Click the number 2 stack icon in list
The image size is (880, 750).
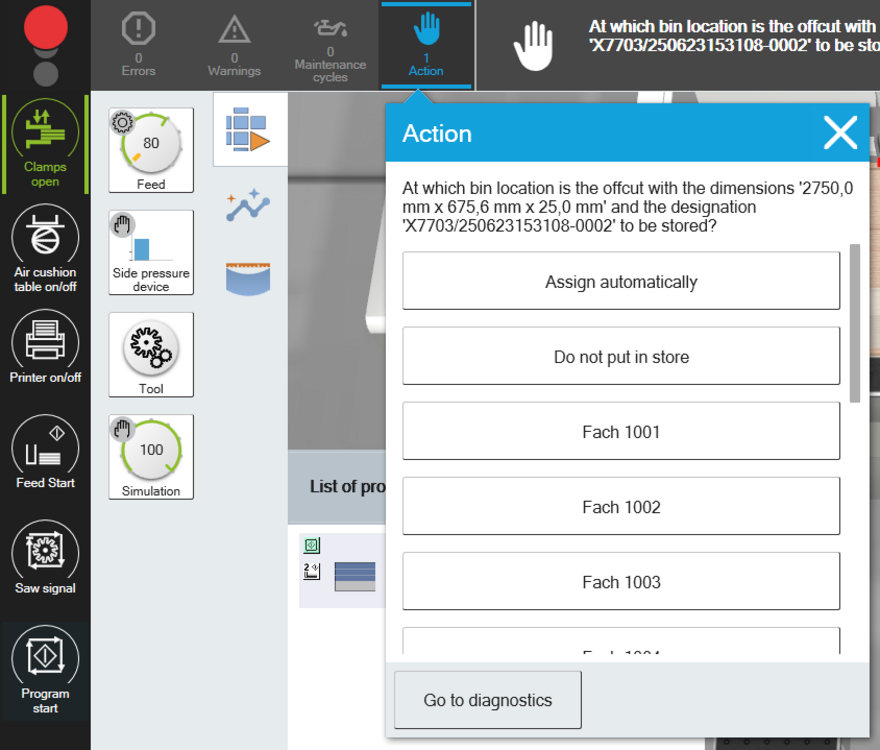point(311,571)
